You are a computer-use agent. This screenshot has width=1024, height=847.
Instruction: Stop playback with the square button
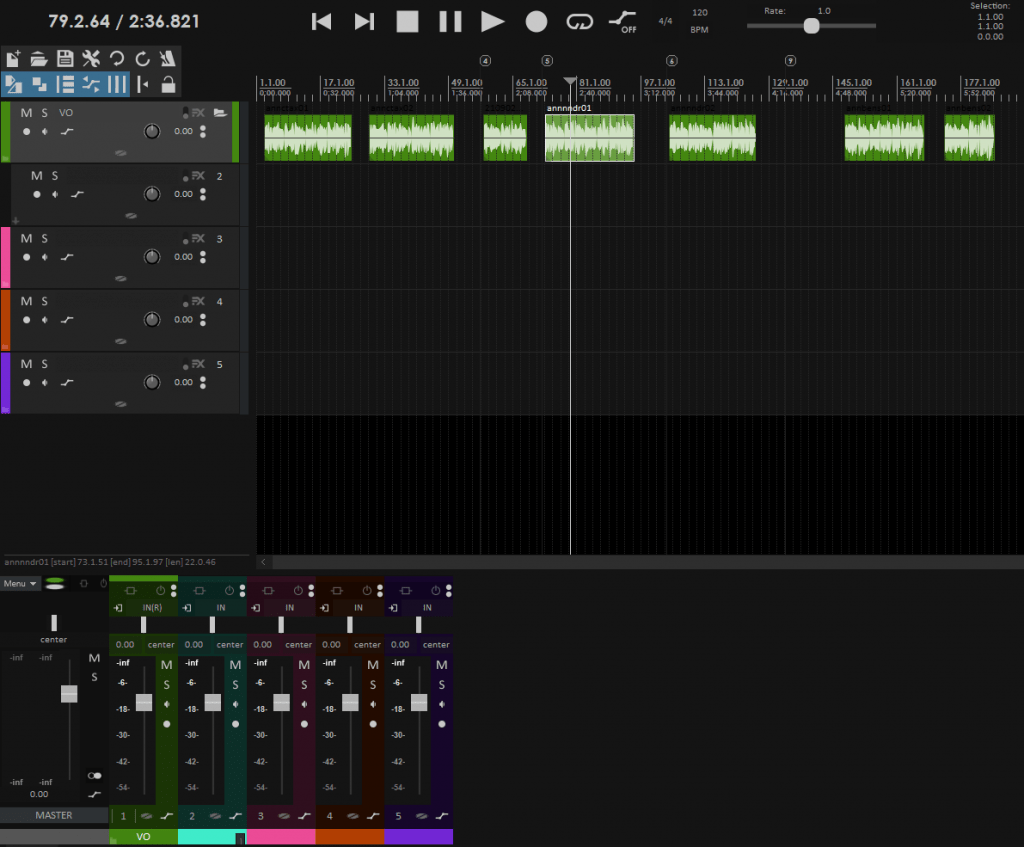[x=407, y=22]
